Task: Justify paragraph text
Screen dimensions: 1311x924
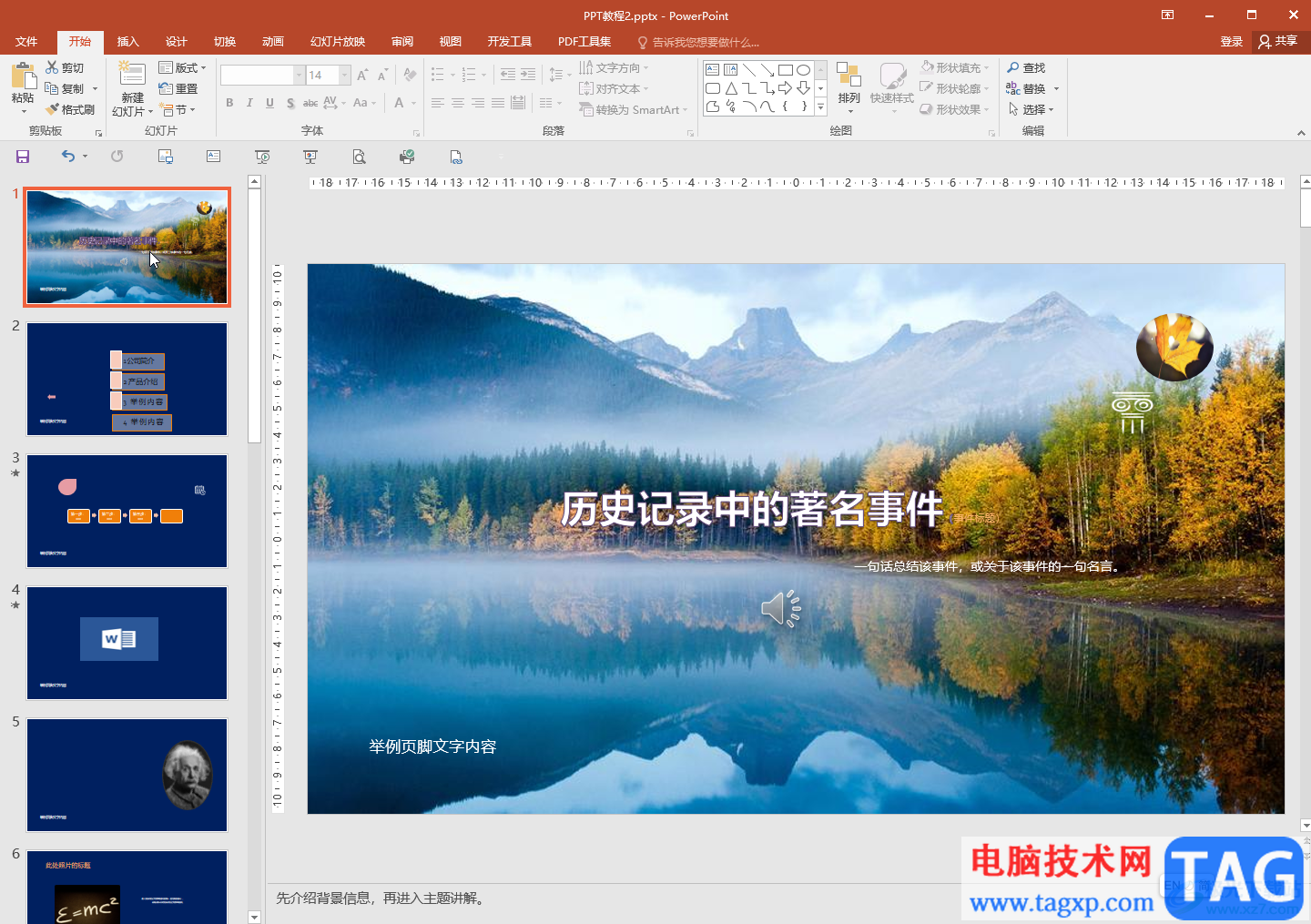Action: (498, 103)
